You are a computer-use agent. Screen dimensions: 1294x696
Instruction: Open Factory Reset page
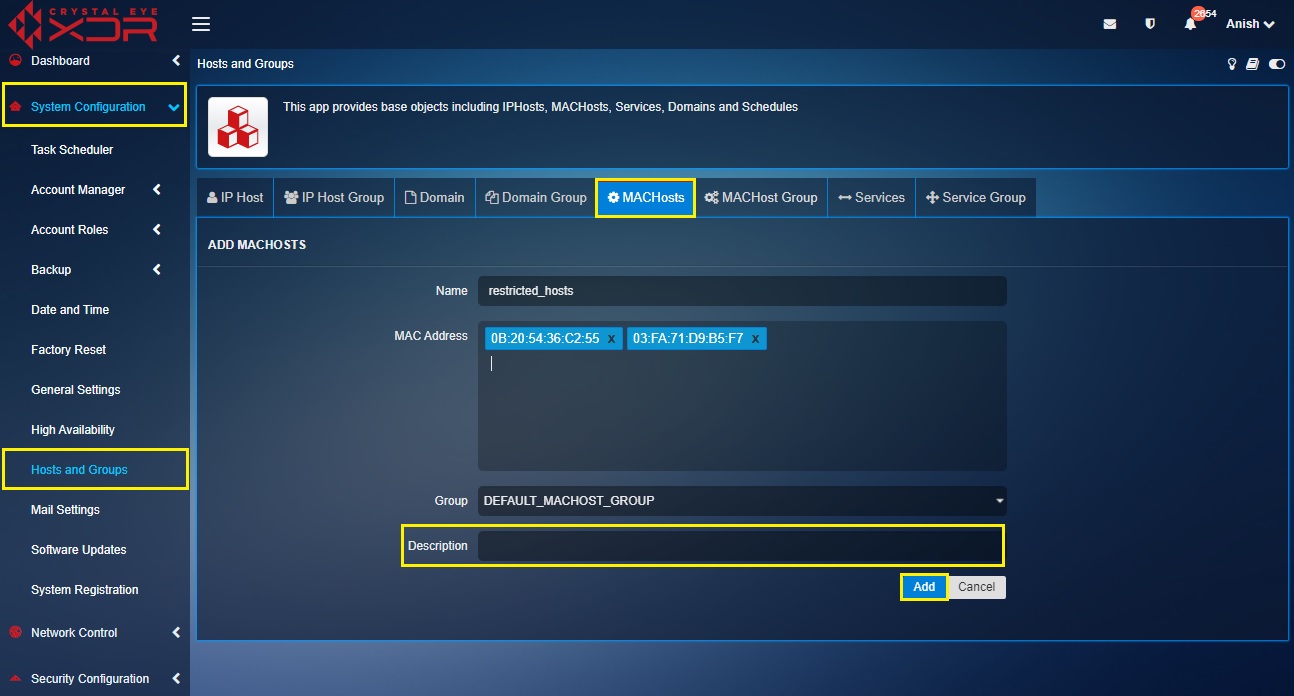pyautogui.click(x=68, y=350)
